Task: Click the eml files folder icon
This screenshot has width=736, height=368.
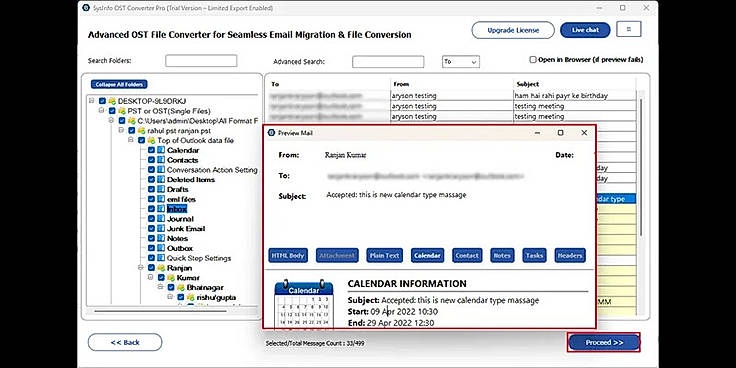Action: (161, 199)
